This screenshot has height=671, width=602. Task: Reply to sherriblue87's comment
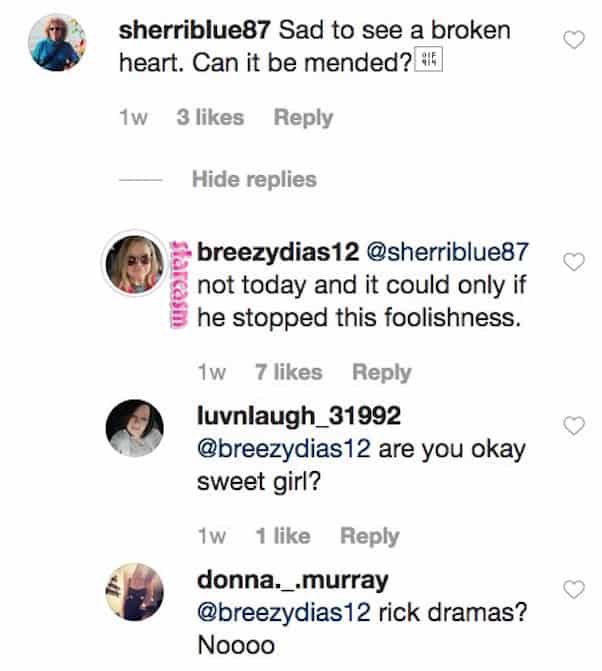303,117
